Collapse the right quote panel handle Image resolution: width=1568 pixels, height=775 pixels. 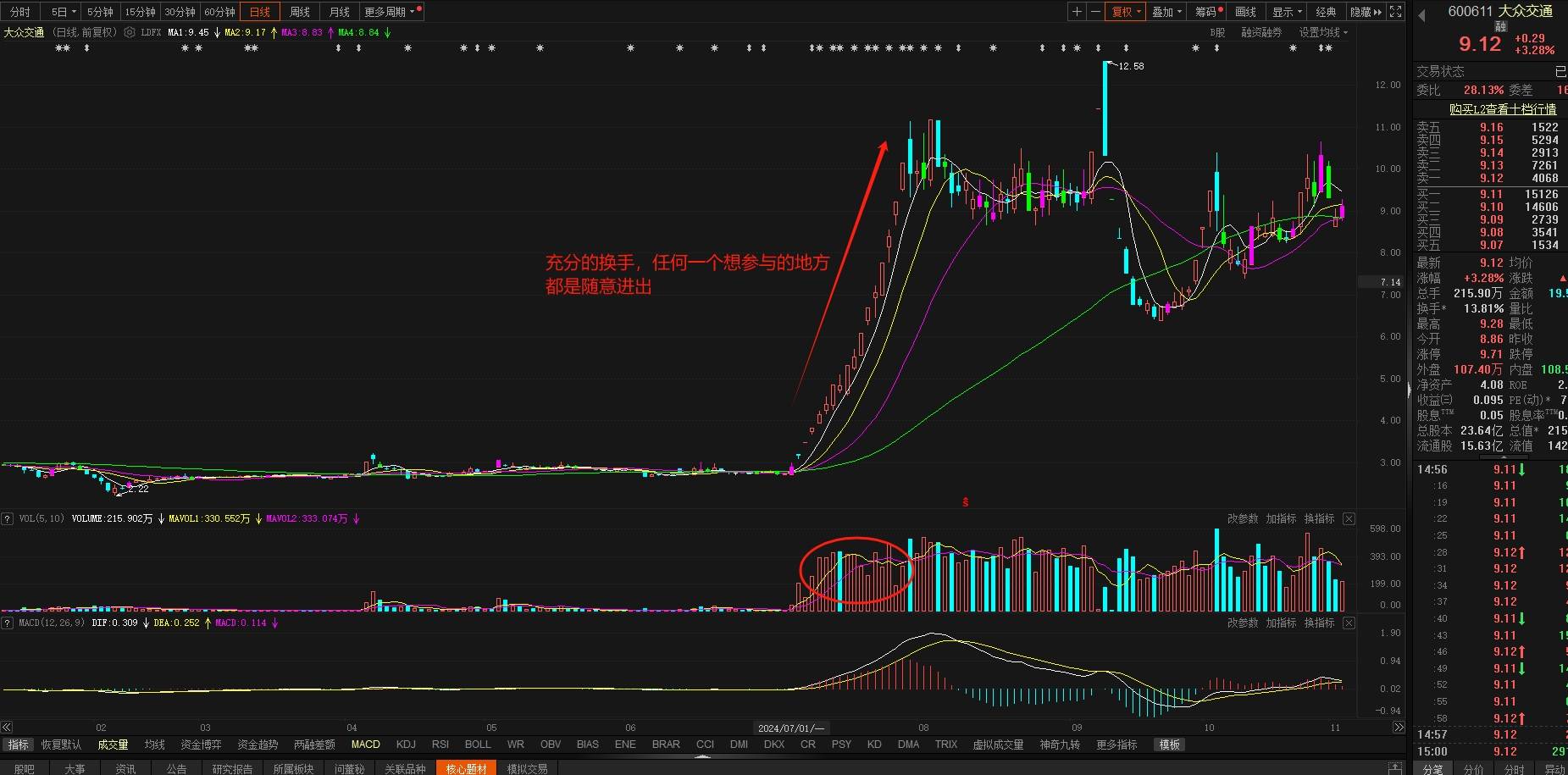[1409, 390]
